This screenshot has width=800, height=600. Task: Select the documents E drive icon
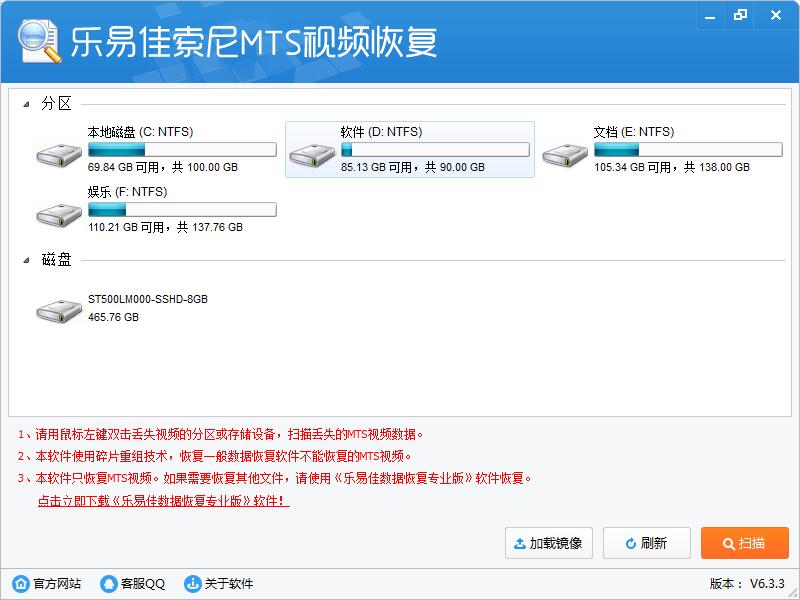[565, 155]
